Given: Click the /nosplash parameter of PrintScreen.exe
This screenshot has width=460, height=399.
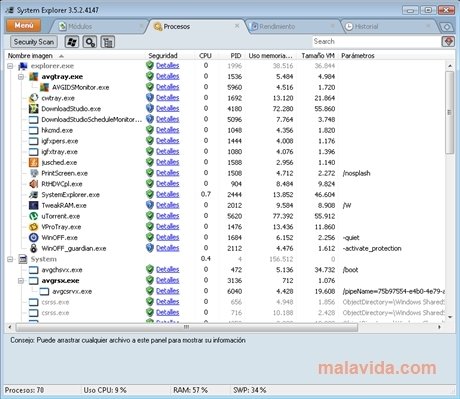Looking at the screenshot, I should 356,173.
